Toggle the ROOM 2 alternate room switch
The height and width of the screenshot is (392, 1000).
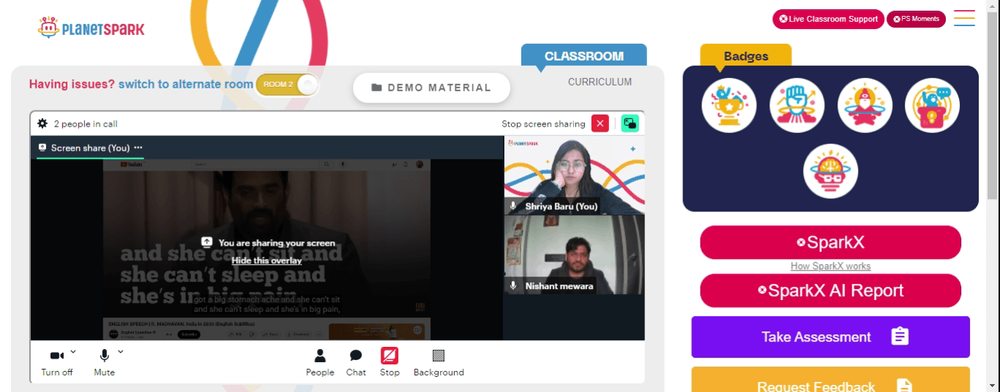(287, 85)
